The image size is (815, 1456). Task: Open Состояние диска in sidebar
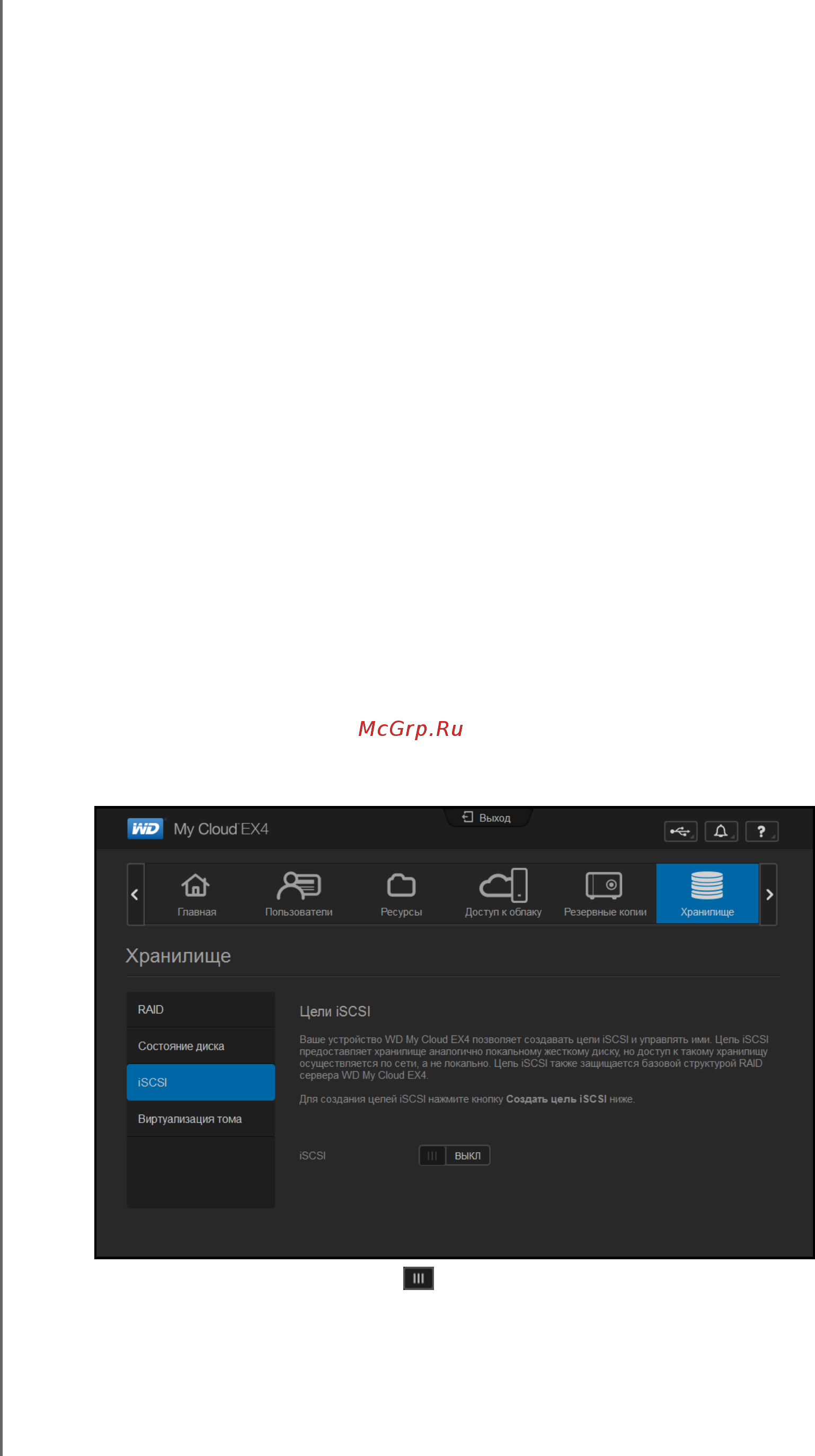click(x=200, y=1046)
